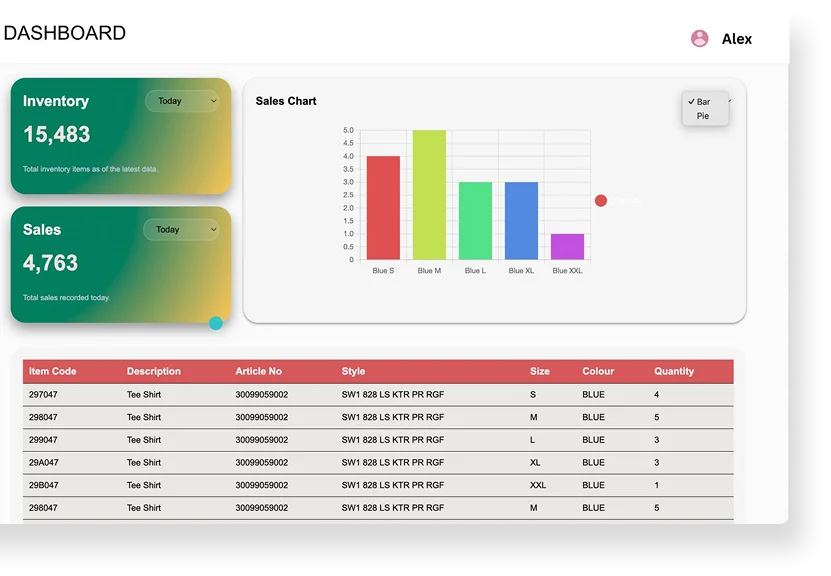
Task: Click the purple Blue XXL bar
Action: [567, 247]
